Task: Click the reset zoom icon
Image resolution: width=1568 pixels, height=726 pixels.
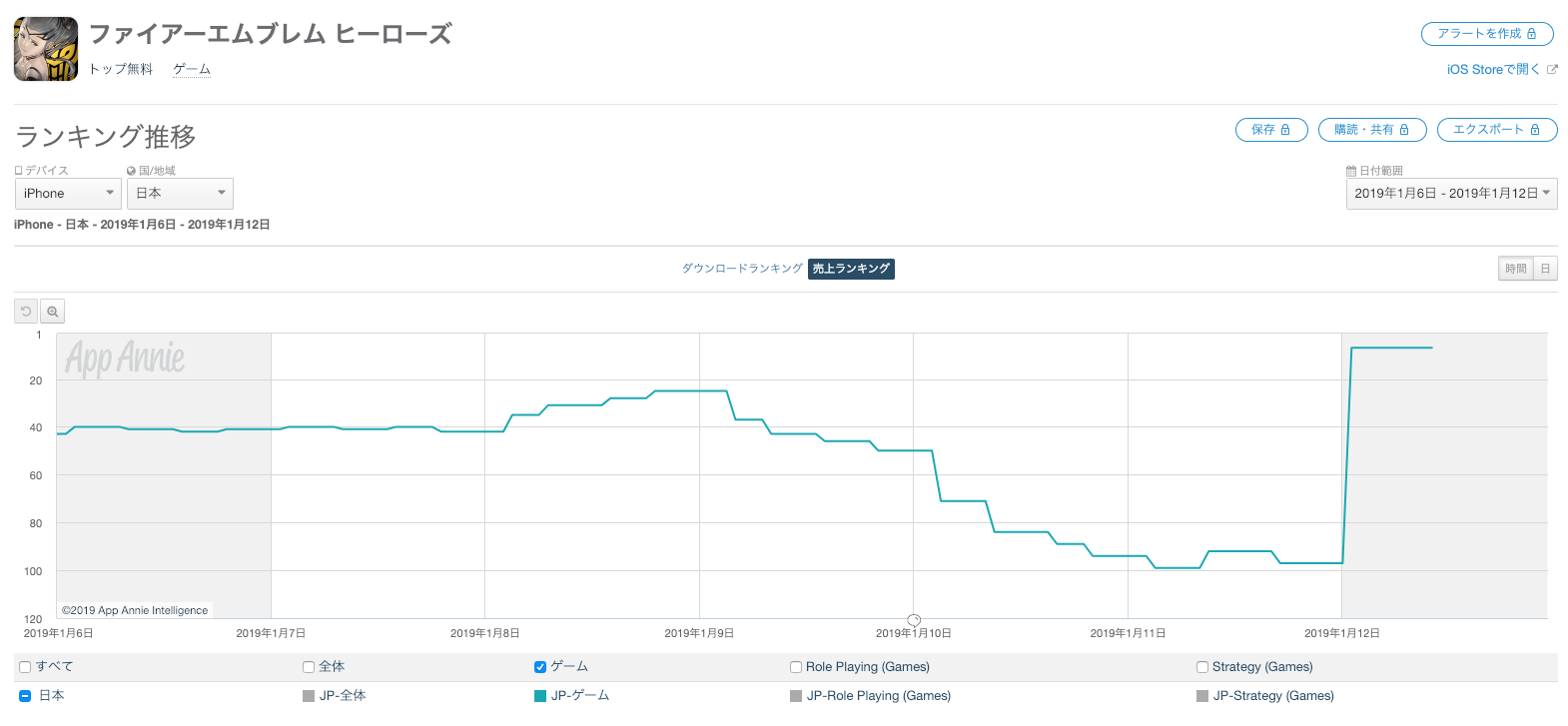Action: tap(26, 312)
